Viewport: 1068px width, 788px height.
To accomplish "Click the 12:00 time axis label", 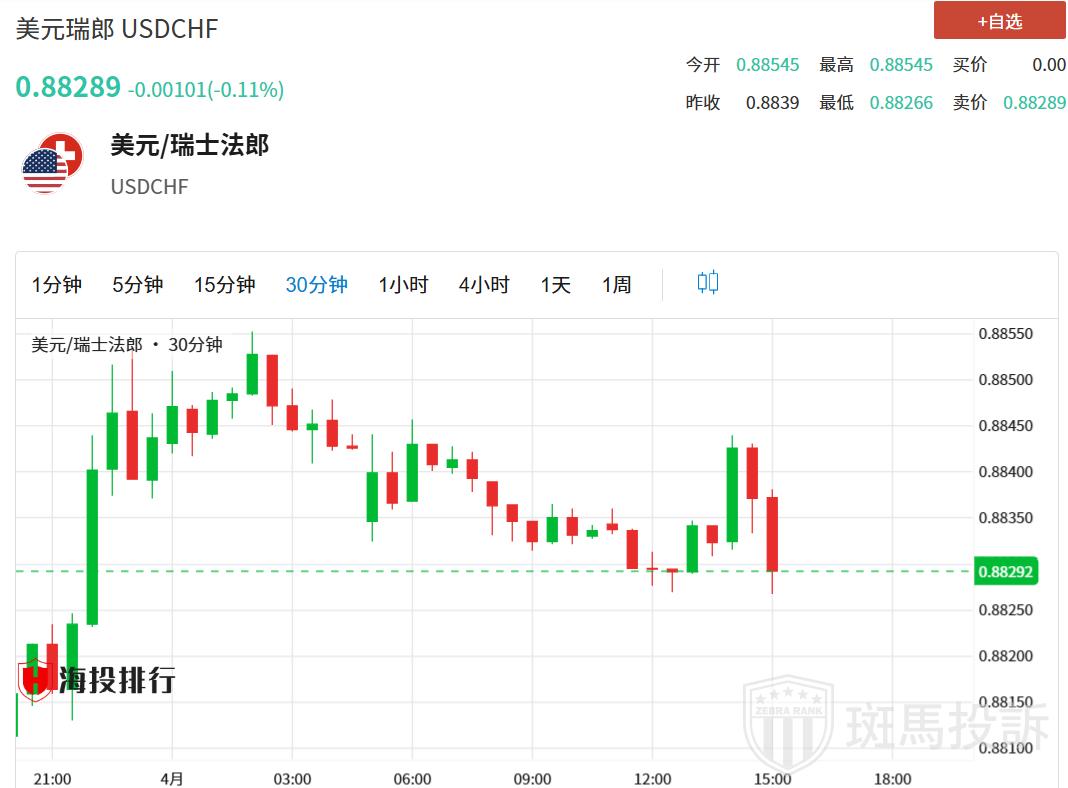I will pyautogui.click(x=652, y=778).
